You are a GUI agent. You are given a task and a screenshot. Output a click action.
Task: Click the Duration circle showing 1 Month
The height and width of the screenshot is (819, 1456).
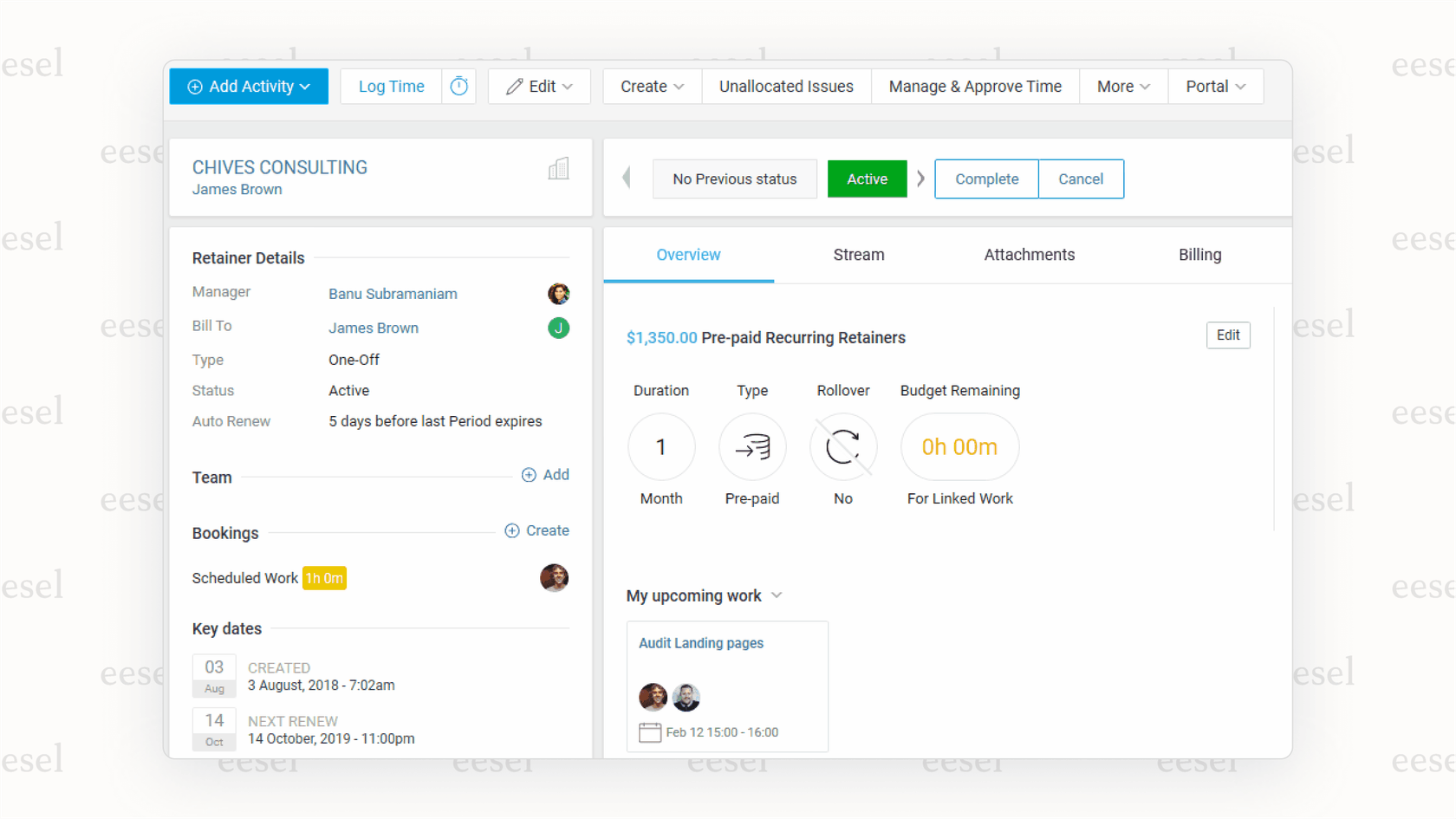[661, 446]
